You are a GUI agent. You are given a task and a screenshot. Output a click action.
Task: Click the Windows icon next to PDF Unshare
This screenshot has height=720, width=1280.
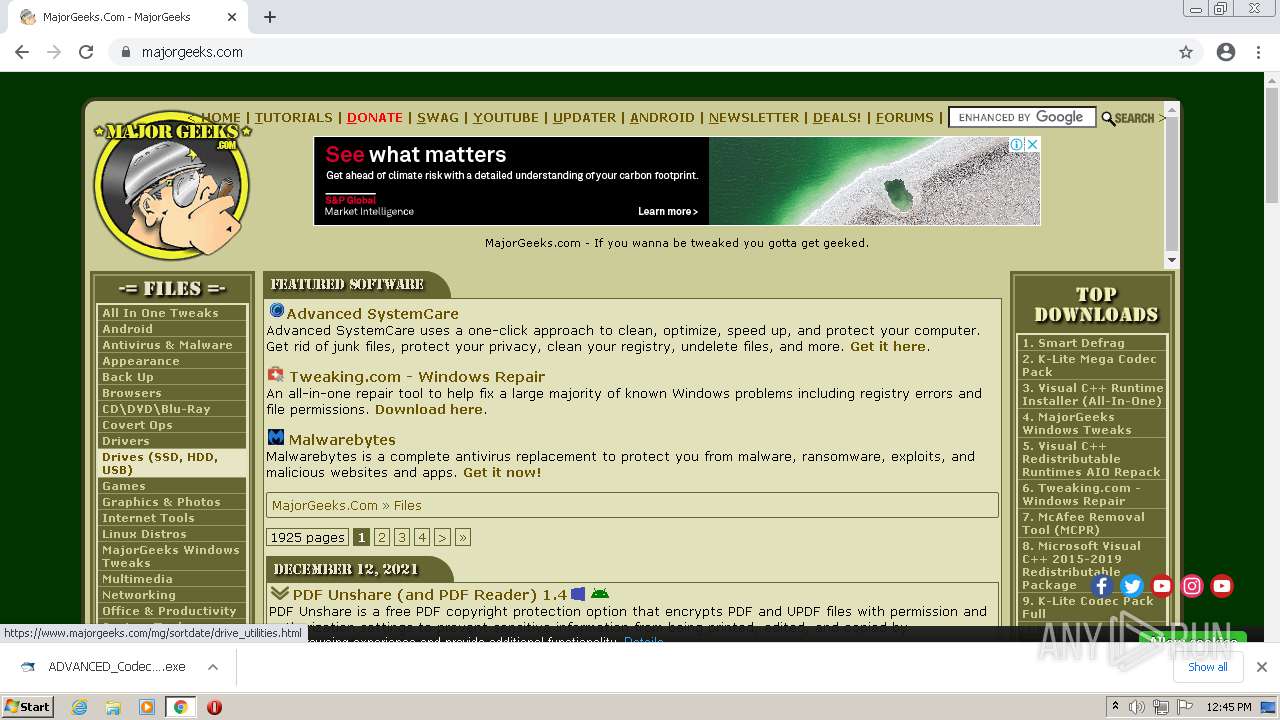pyautogui.click(x=578, y=594)
